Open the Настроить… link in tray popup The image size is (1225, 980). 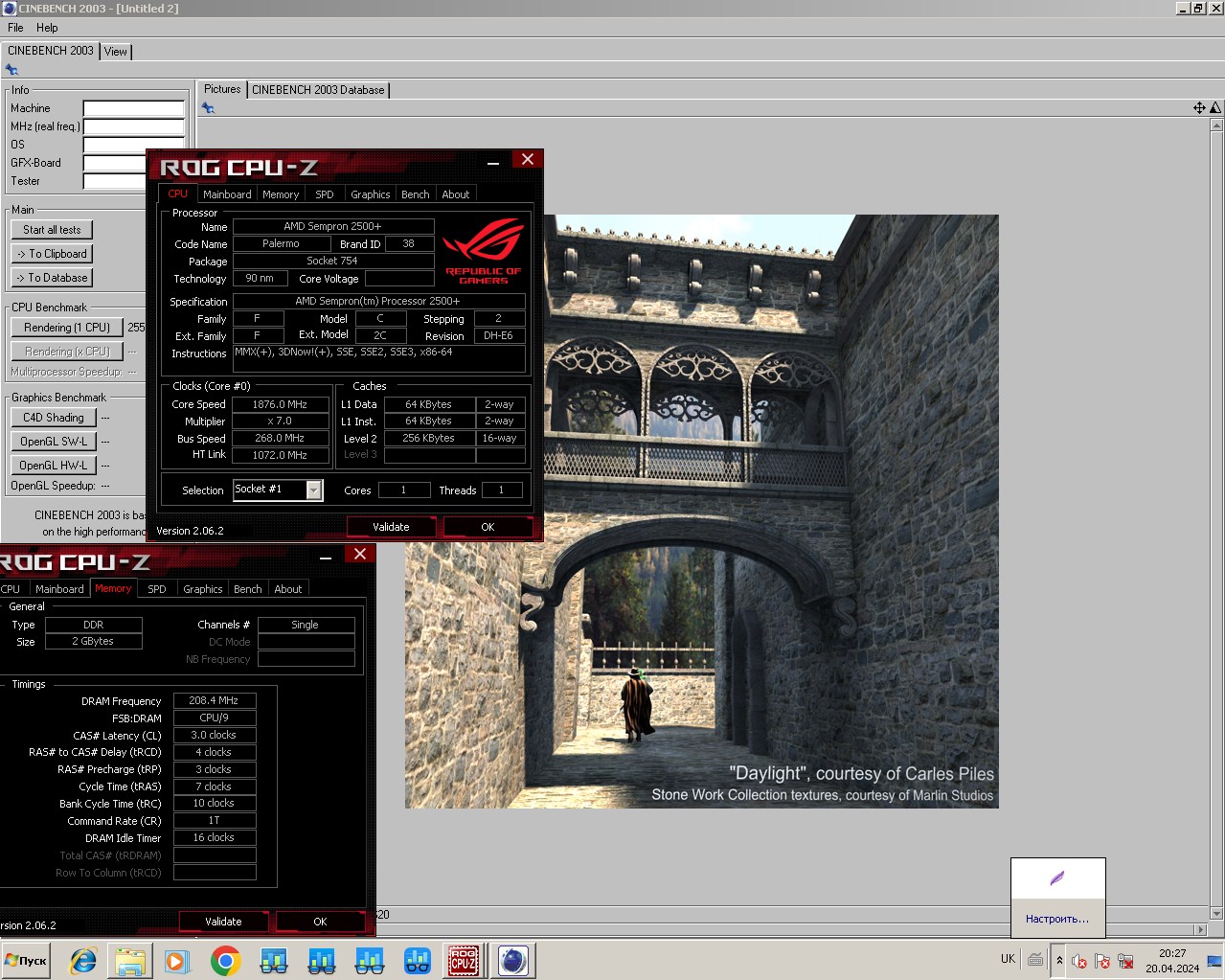coord(1057,919)
